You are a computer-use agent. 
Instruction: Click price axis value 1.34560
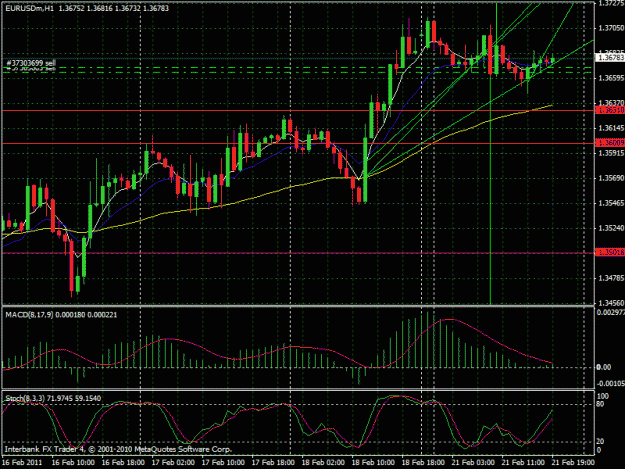[611, 303]
